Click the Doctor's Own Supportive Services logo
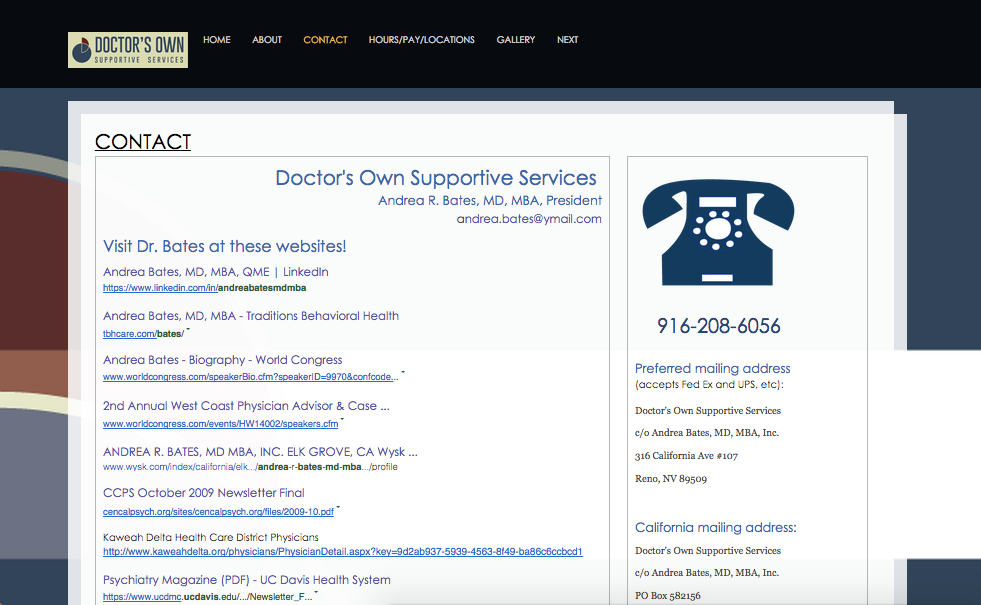This screenshot has height=605, width=981. coord(128,50)
